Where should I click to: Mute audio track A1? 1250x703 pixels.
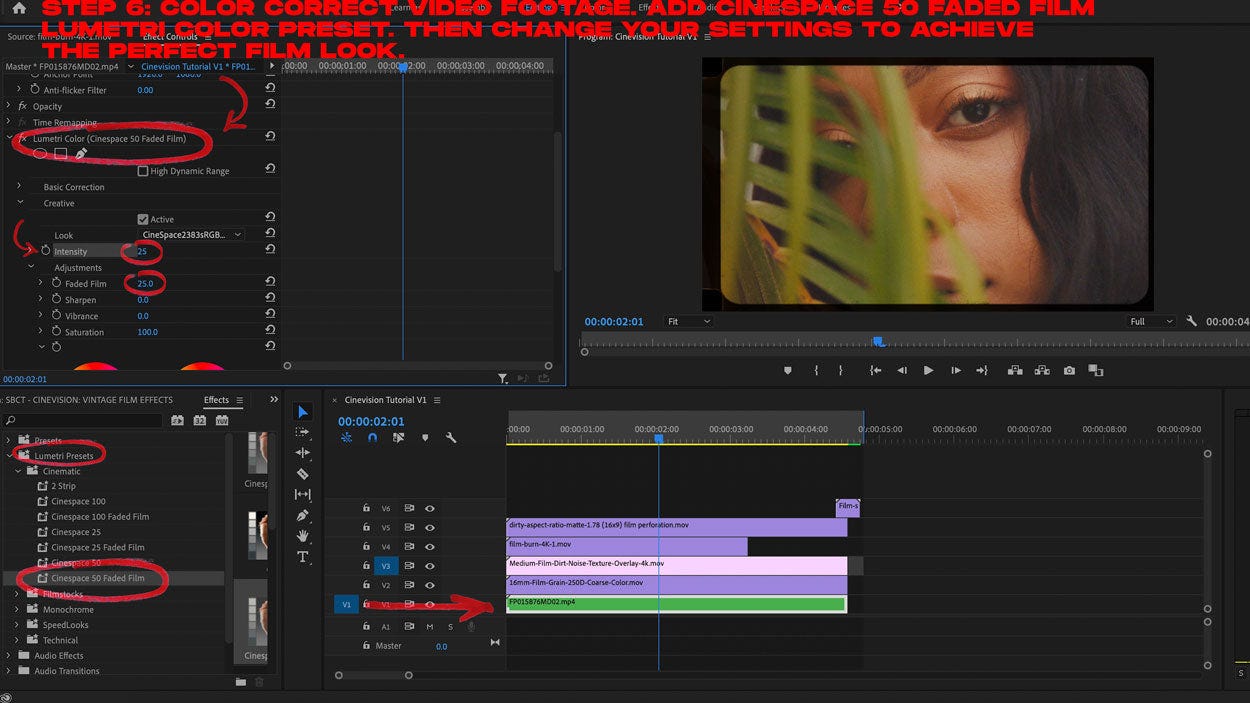430,626
